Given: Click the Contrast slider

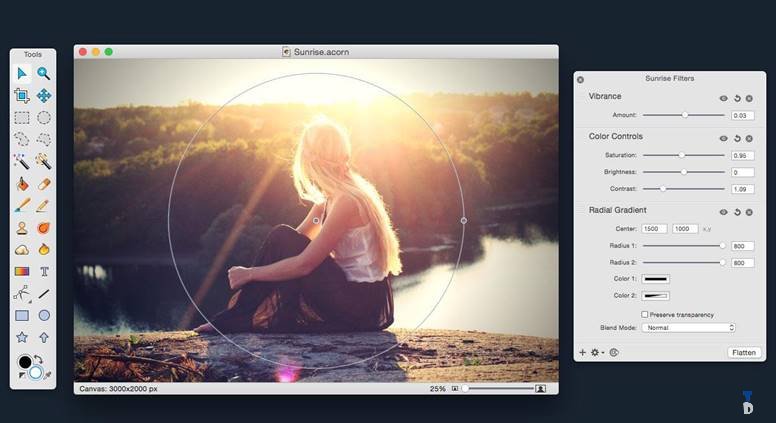Looking at the screenshot, I should tap(683, 188).
